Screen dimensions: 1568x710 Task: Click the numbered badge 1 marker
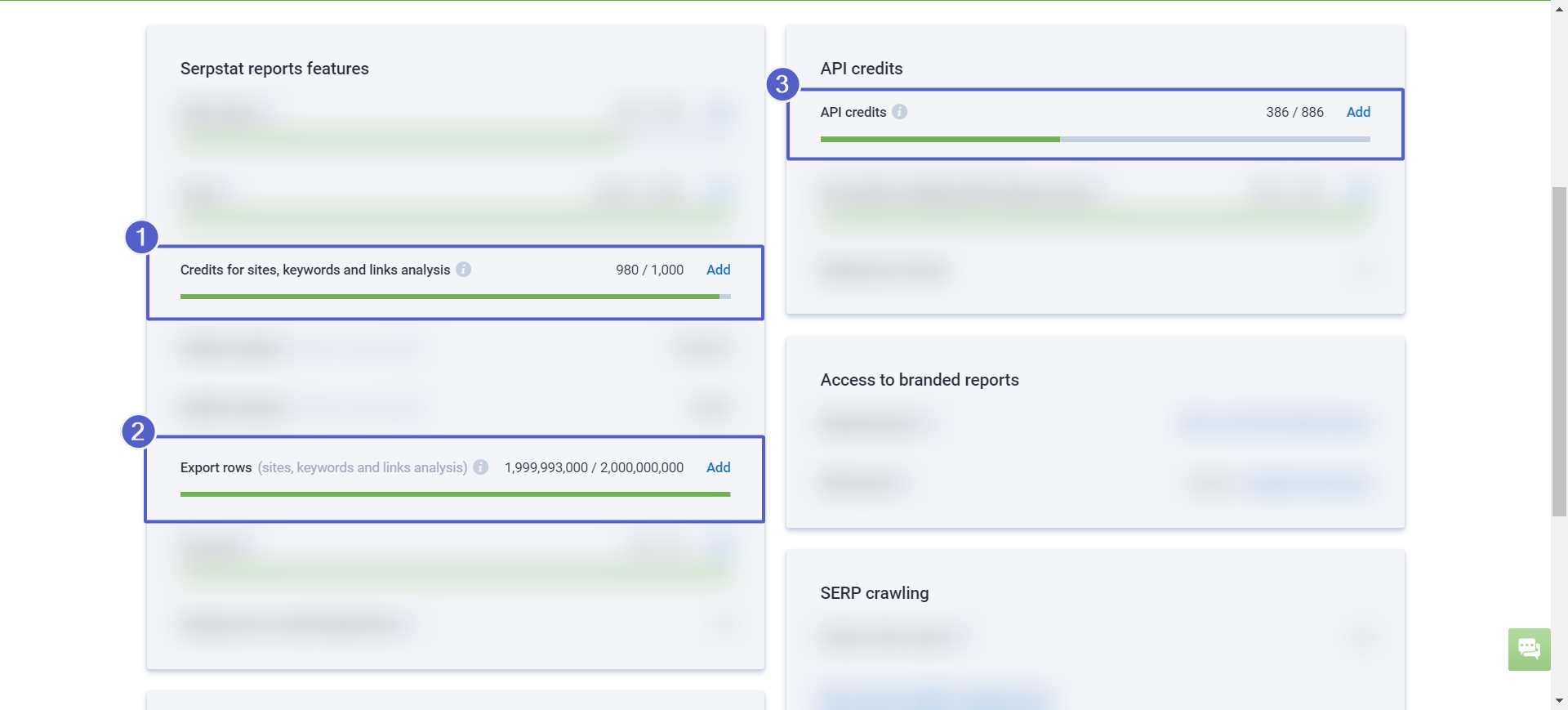coord(141,237)
